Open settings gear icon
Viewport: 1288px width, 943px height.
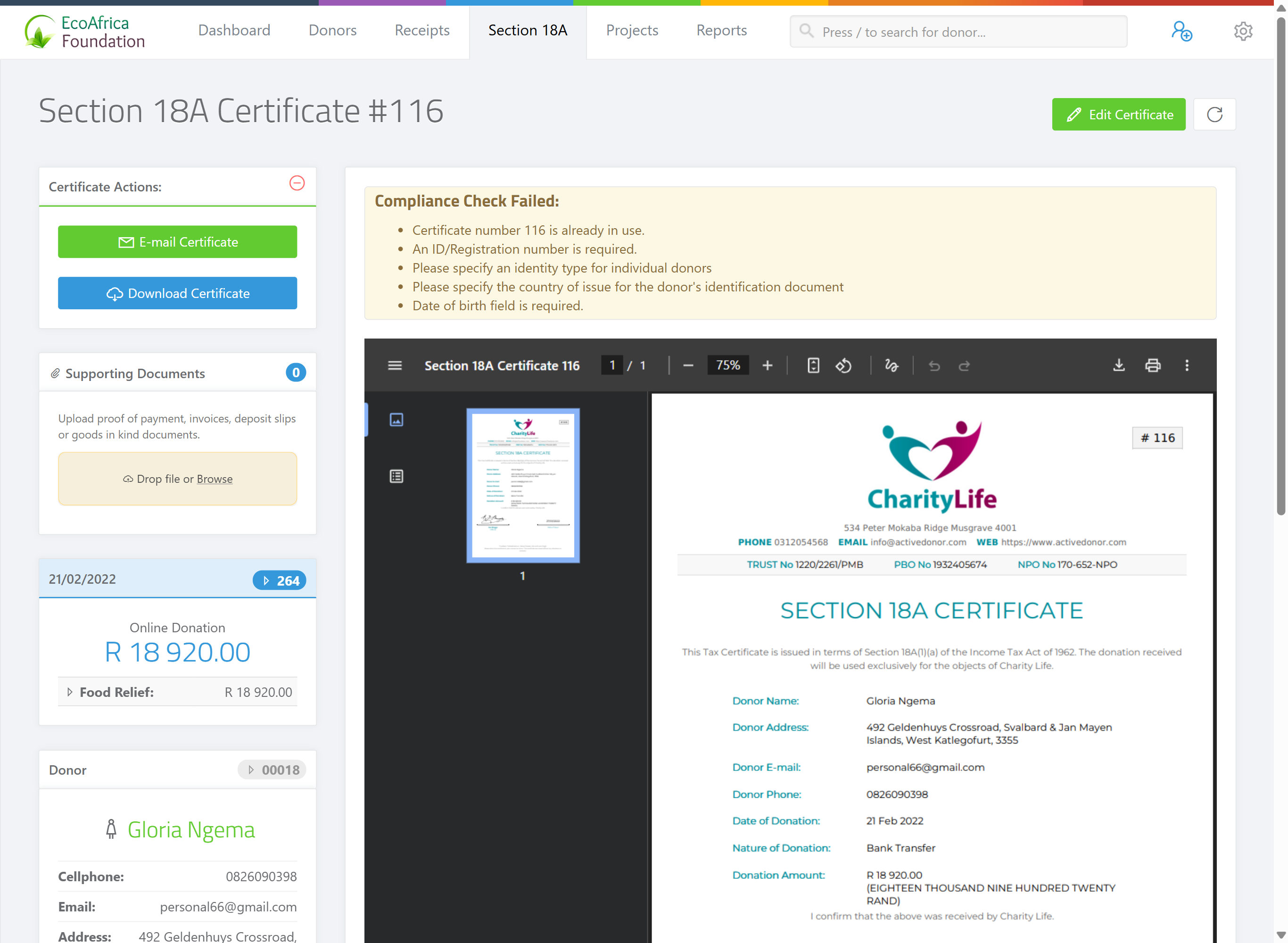pyautogui.click(x=1242, y=32)
